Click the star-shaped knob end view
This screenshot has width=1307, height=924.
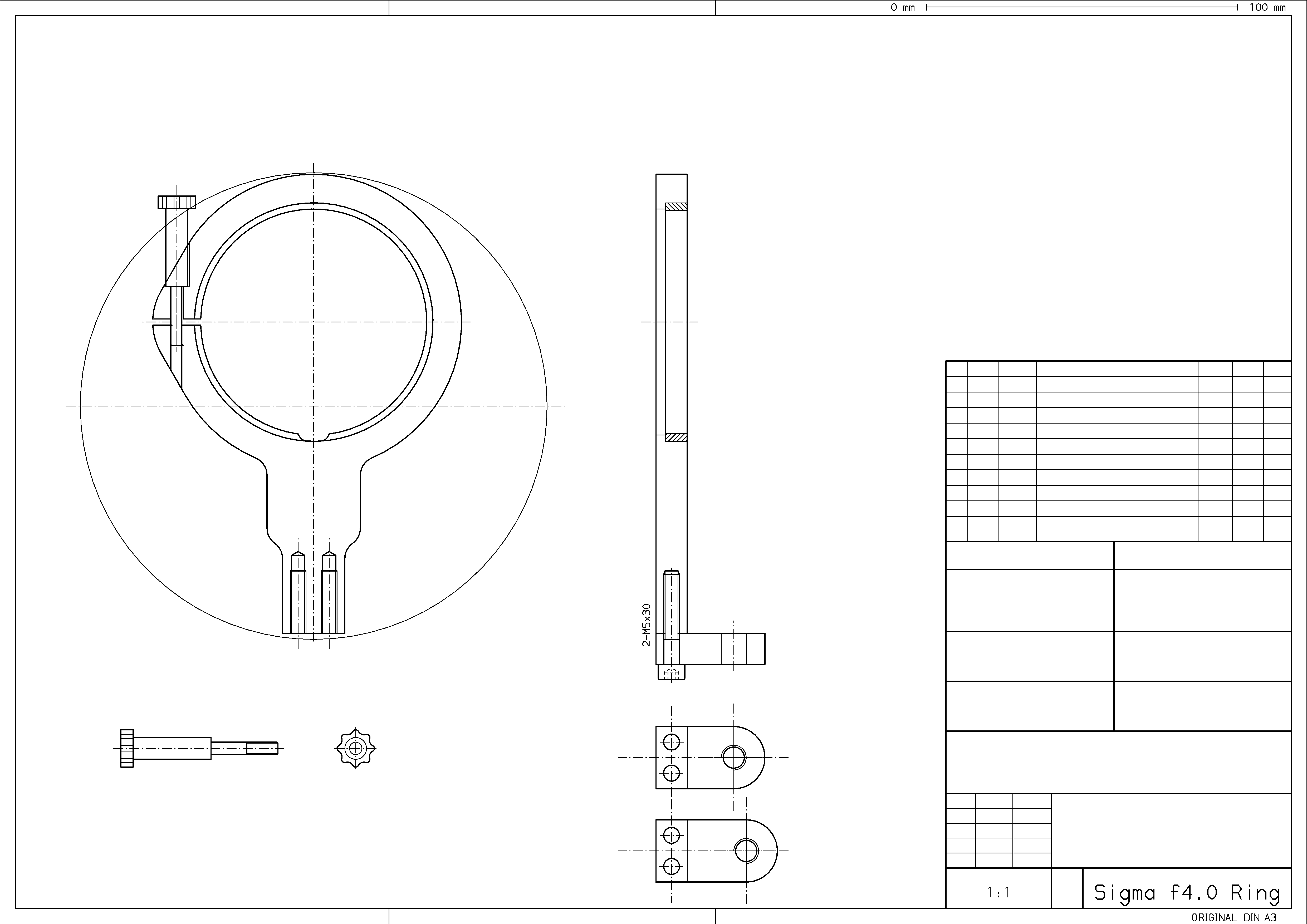356,748
